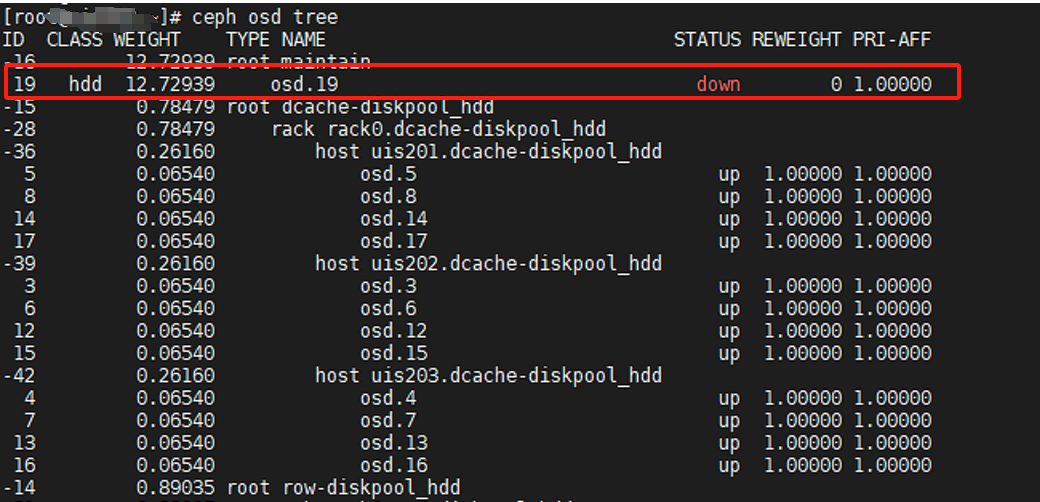Click the osd.14 entry
This screenshot has height=502, width=1040.
coord(394,219)
